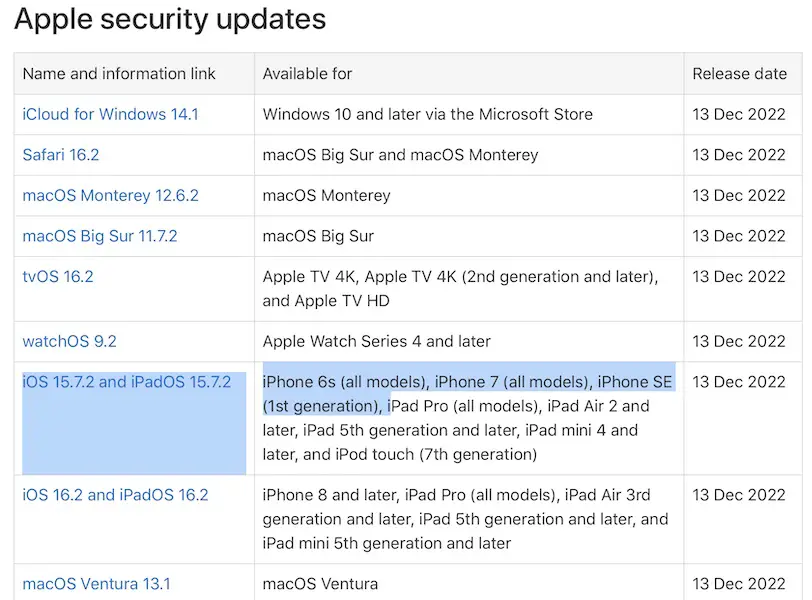
Task: Open the iOS 16.2 and iPadOS 16.2 link
Action: 115,495
